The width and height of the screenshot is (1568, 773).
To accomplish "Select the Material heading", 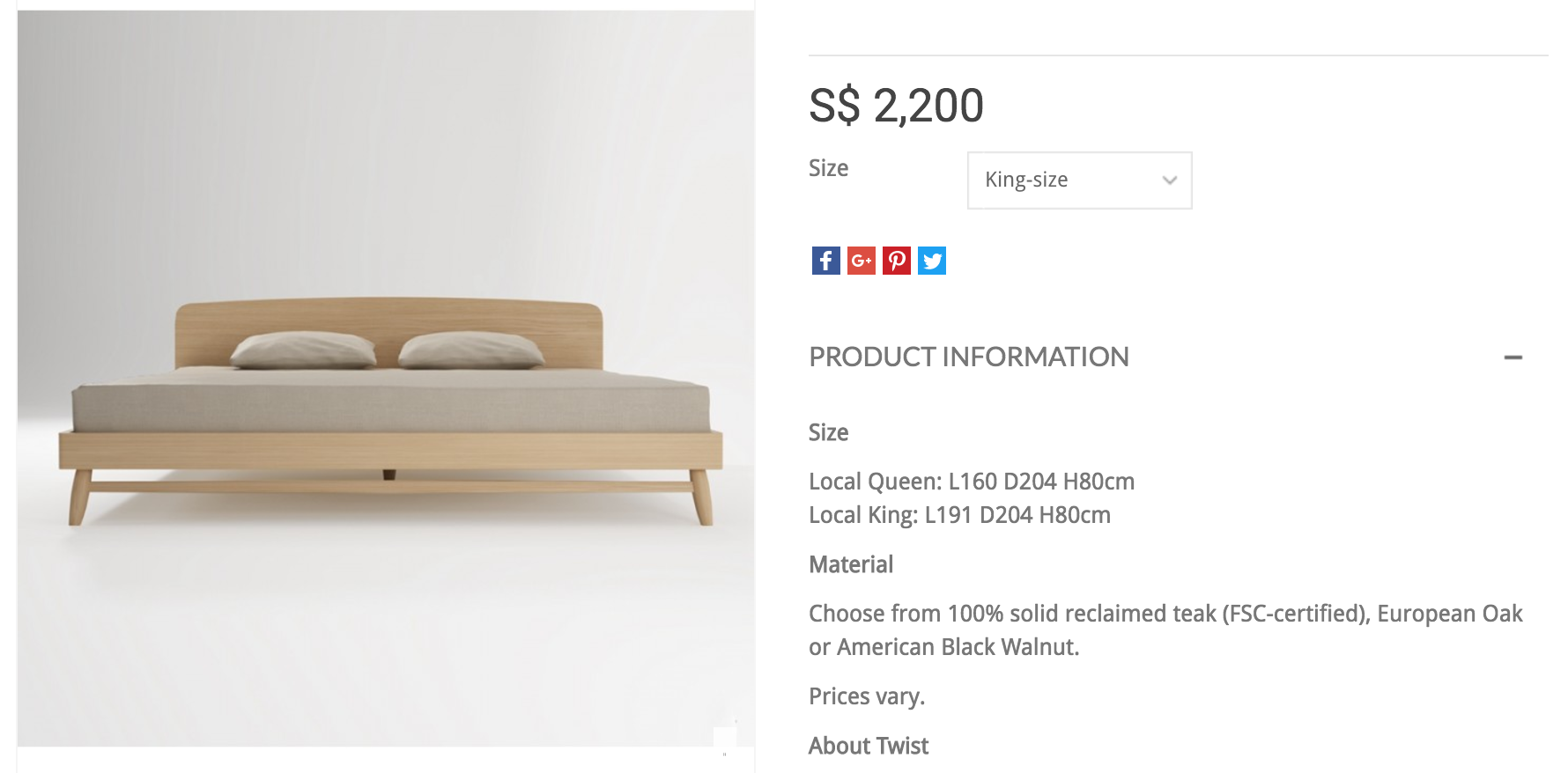I will (x=850, y=564).
